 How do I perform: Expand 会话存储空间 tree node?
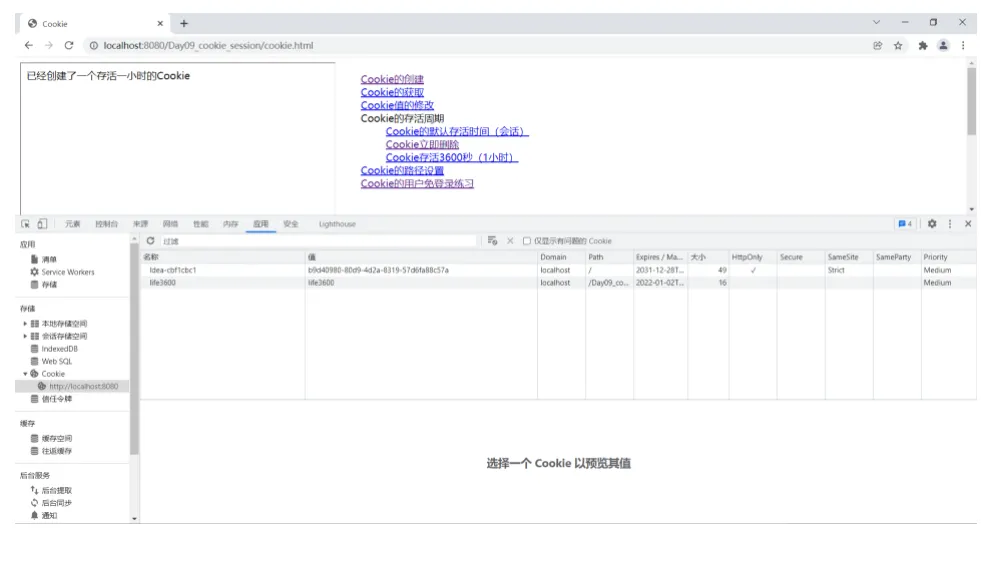(x=25, y=337)
